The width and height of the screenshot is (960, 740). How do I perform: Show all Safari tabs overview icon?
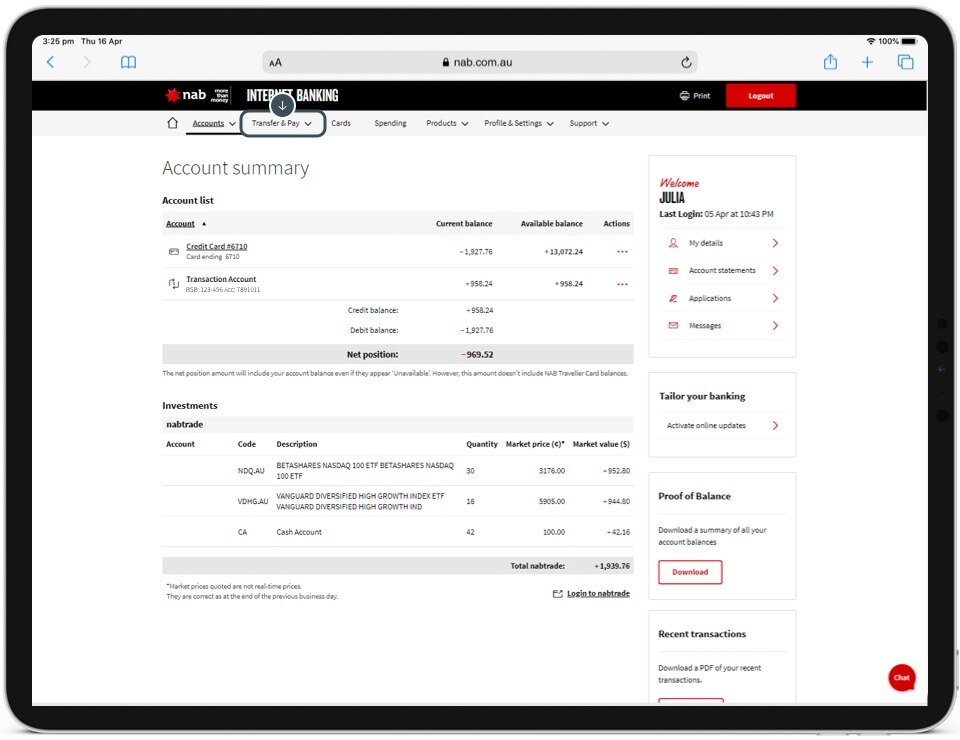click(905, 62)
